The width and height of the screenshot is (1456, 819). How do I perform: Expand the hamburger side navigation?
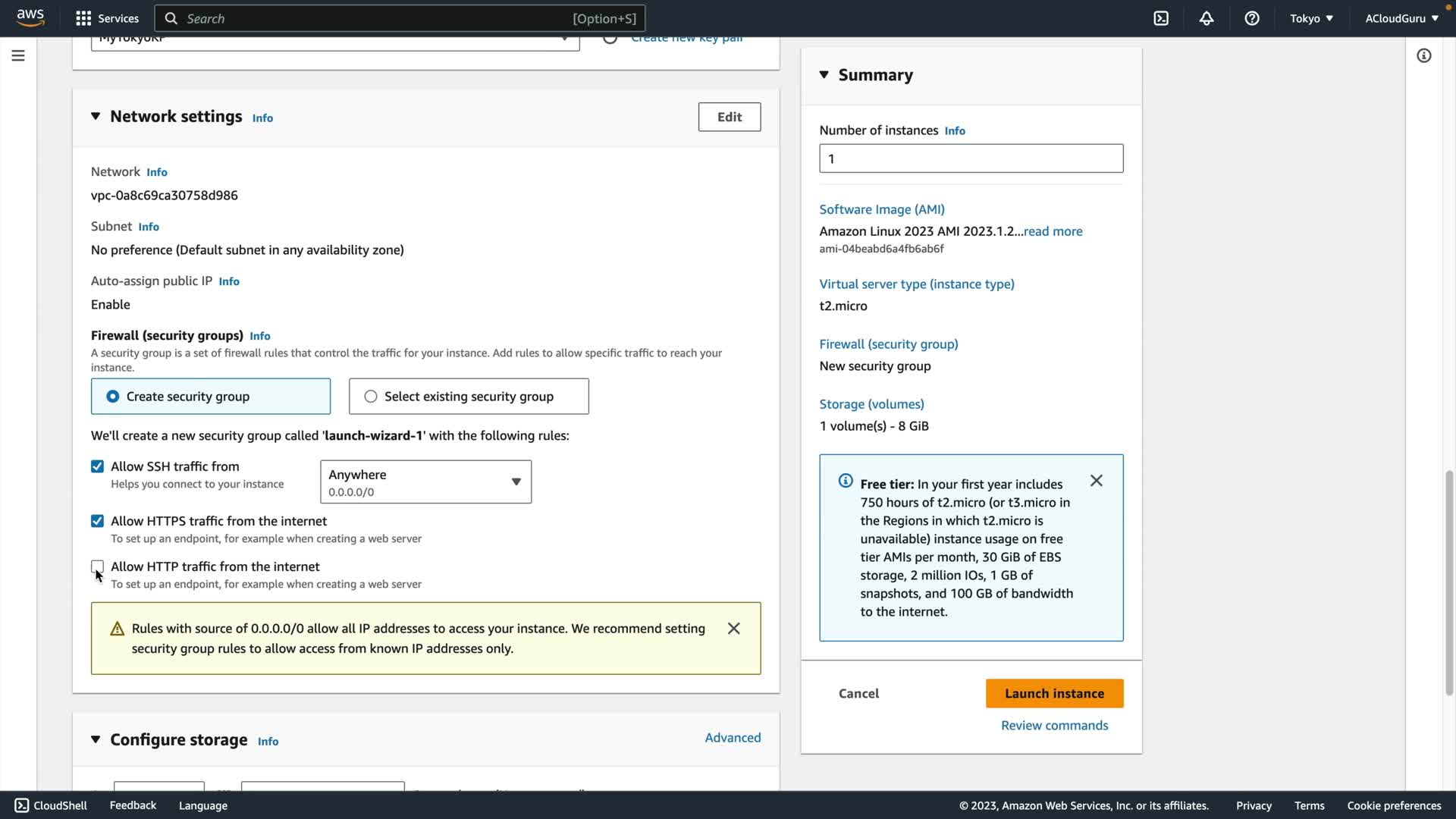tap(18, 55)
